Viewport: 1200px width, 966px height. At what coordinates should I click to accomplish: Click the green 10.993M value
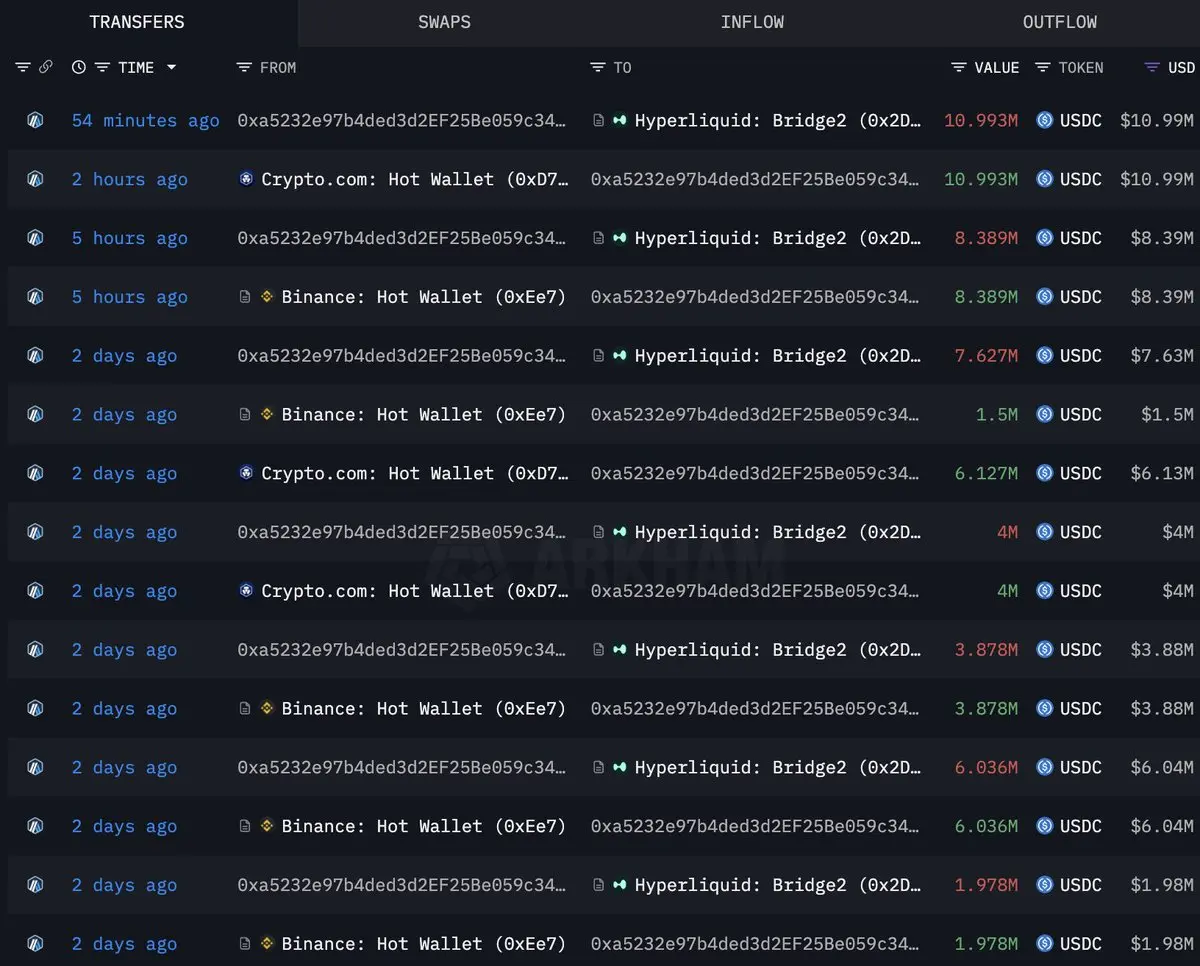click(x=981, y=179)
